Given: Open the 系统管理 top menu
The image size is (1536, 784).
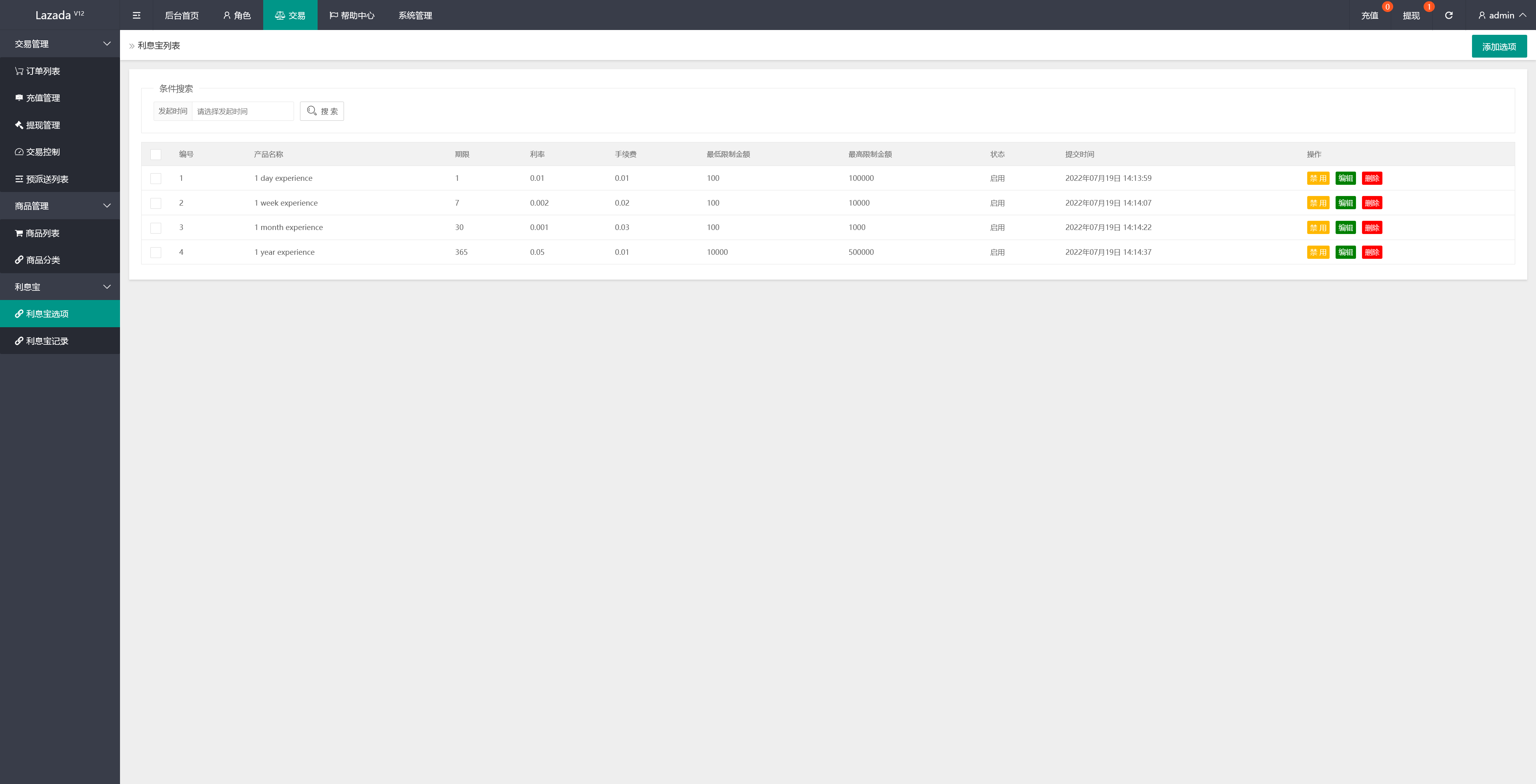Looking at the screenshot, I should point(415,16).
